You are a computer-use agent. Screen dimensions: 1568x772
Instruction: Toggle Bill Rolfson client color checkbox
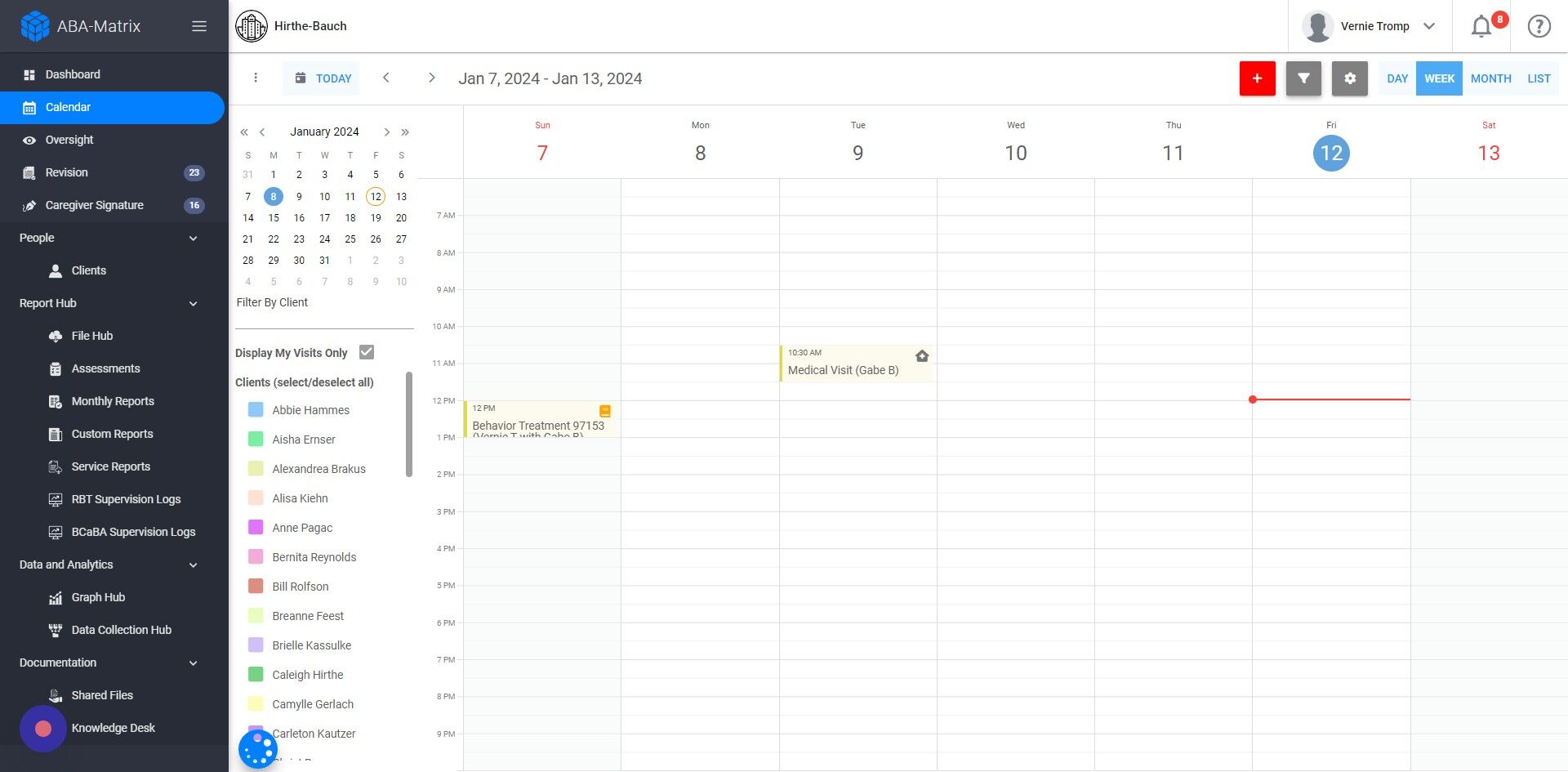coord(256,587)
